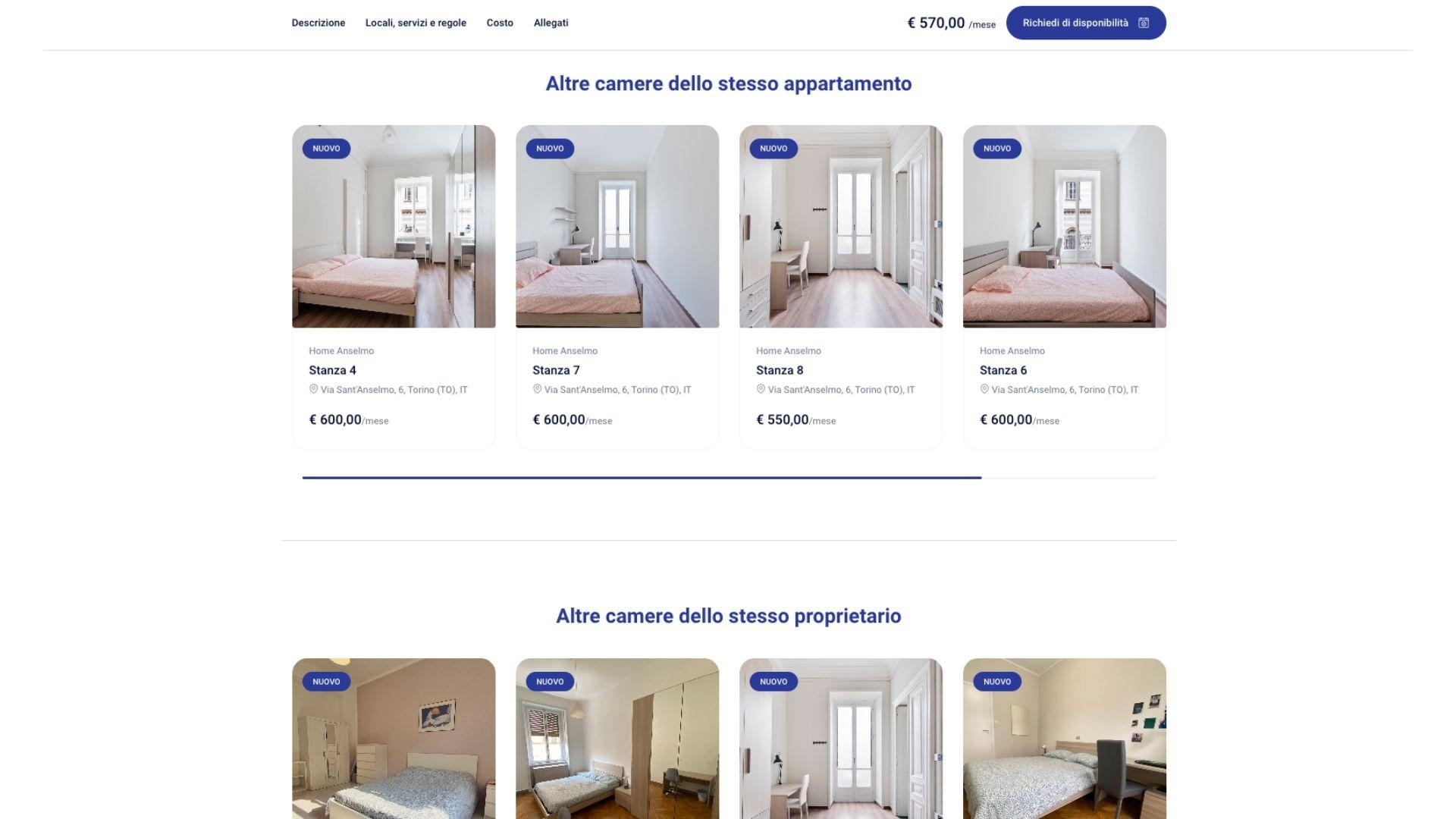This screenshot has height=819, width=1456.
Task: Click NUOVO badge on Stanza 8 photo
Action: [x=773, y=149]
